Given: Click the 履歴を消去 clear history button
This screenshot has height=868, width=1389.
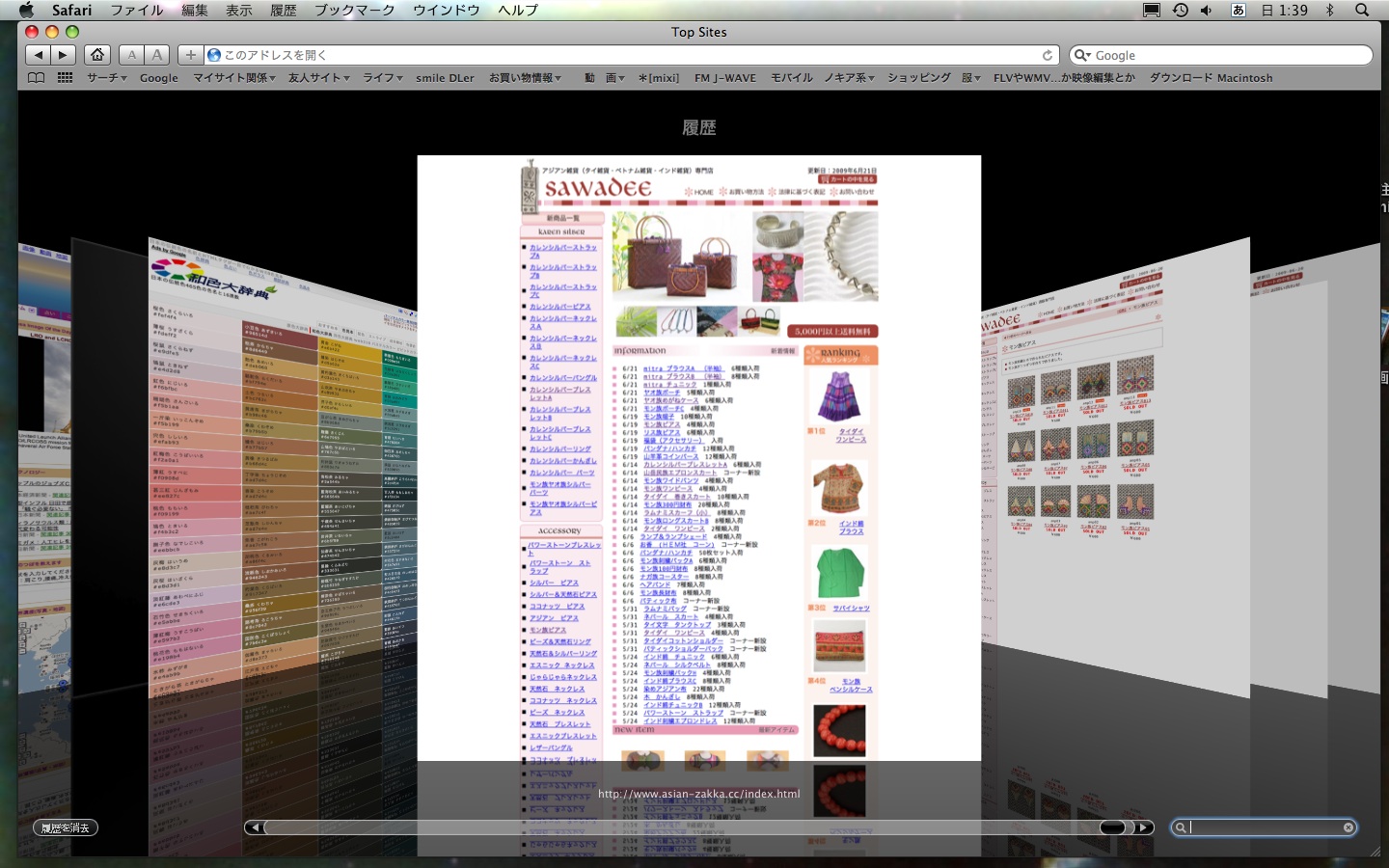Looking at the screenshot, I should (66, 827).
